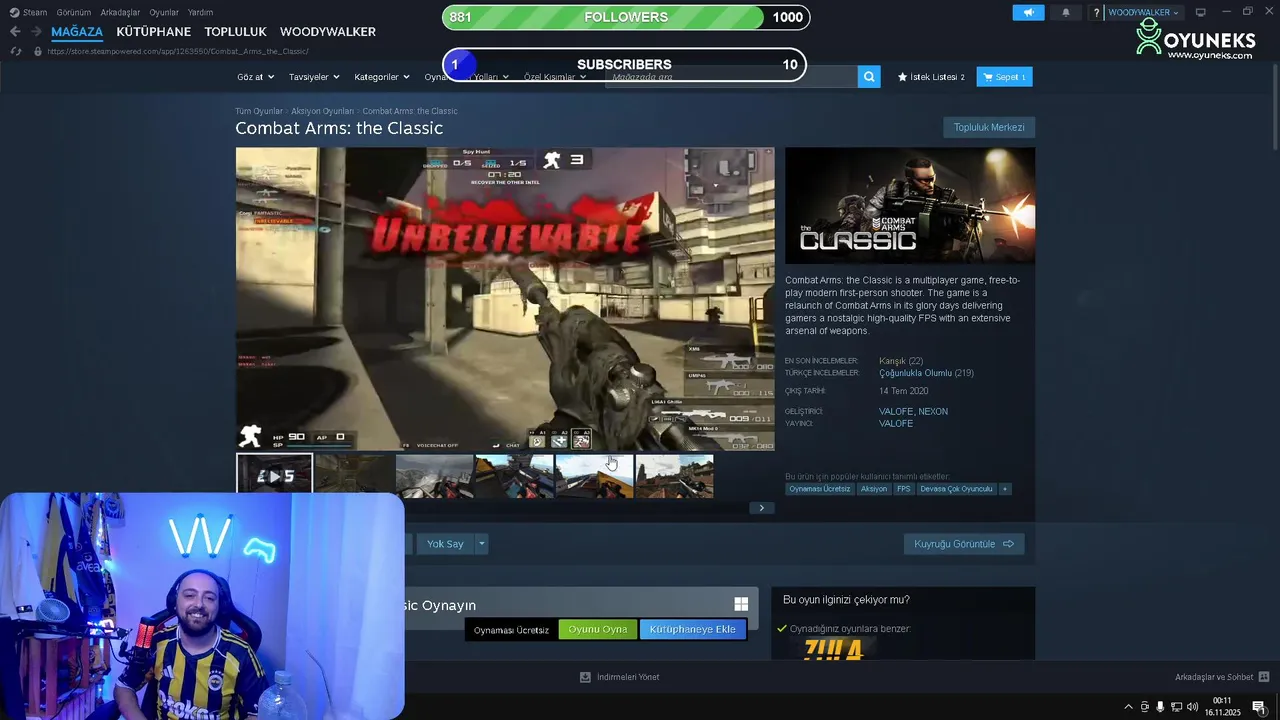The height and width of the screenshot is (720, 1280).
Task: Open the Görünüm menu
Action: [74, 12]
